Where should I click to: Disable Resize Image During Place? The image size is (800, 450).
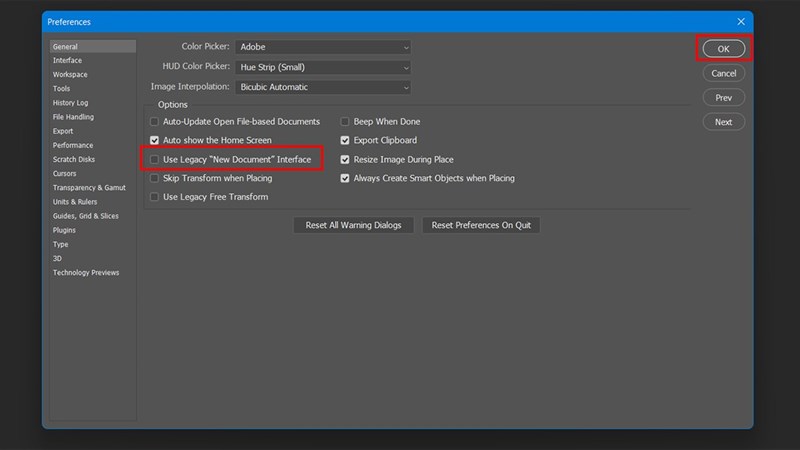[x=345, y=160]
